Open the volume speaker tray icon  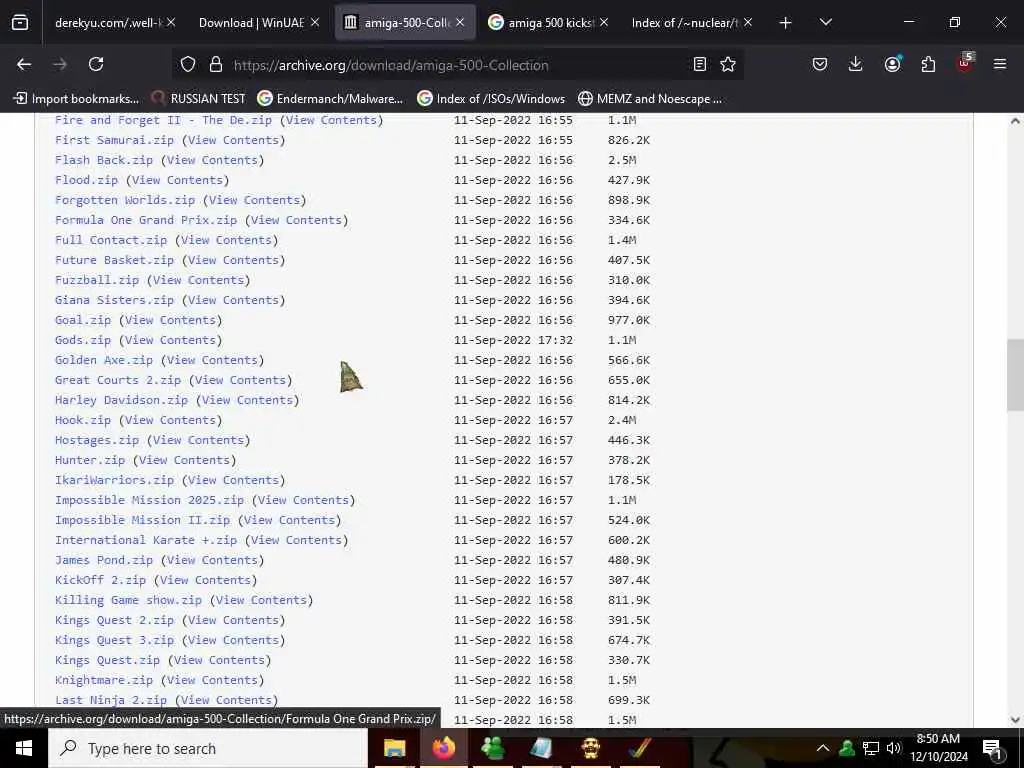click(x=893, y=748)
